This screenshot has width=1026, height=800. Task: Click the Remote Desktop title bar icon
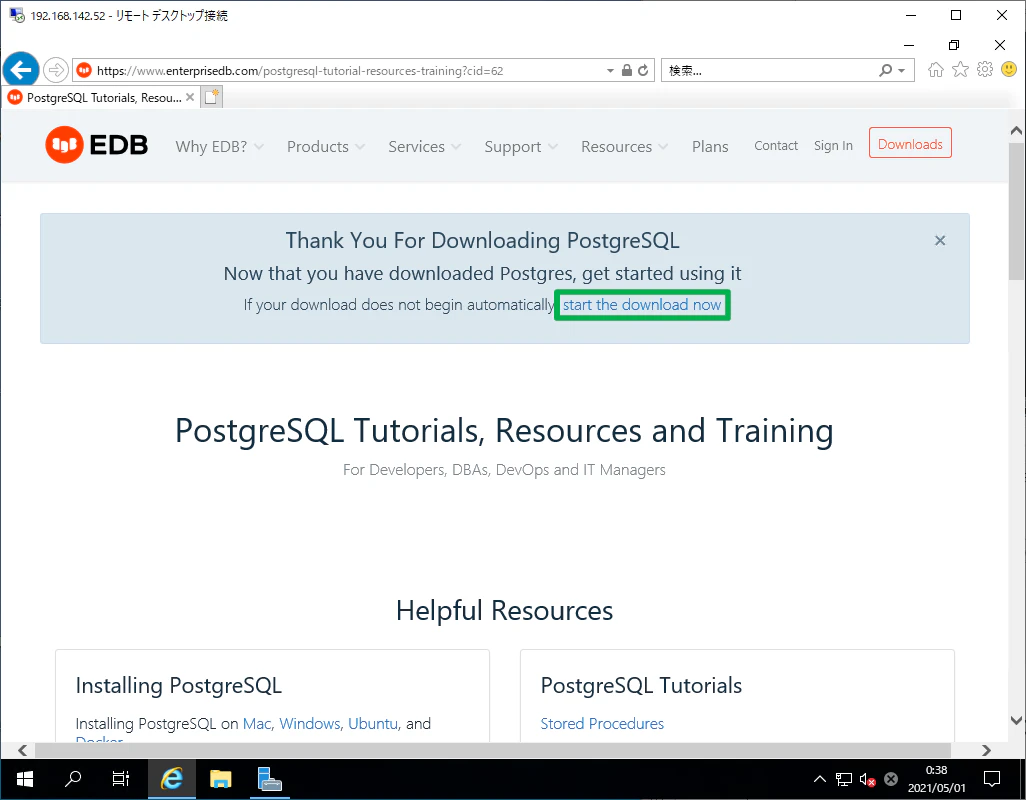(x=17, y=15)
